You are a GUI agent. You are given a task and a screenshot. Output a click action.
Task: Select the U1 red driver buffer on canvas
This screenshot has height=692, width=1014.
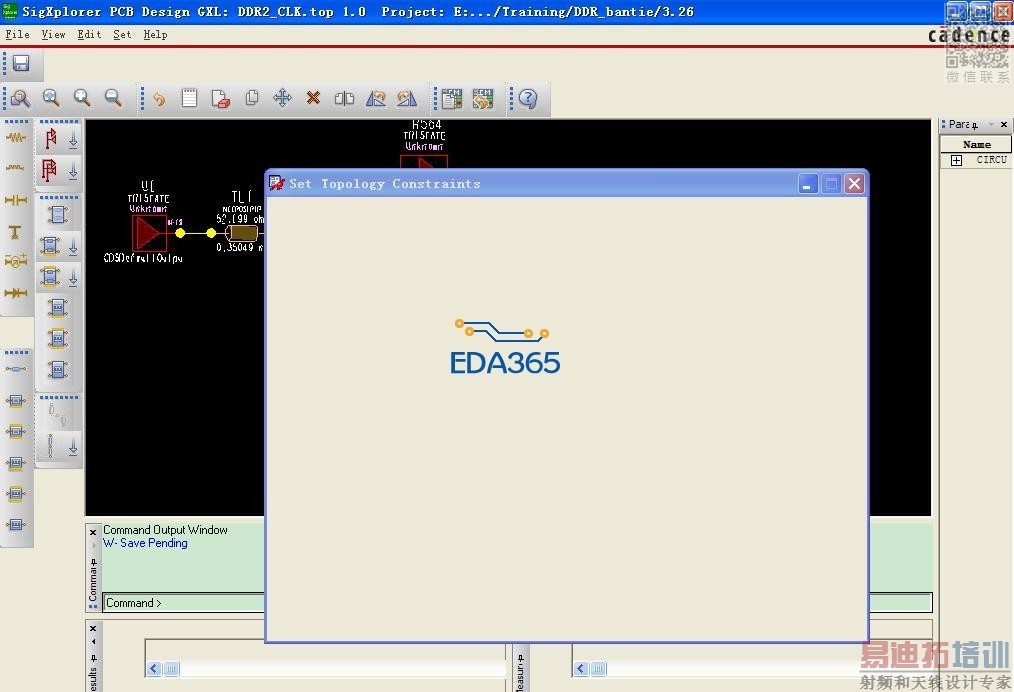point(149,233)
